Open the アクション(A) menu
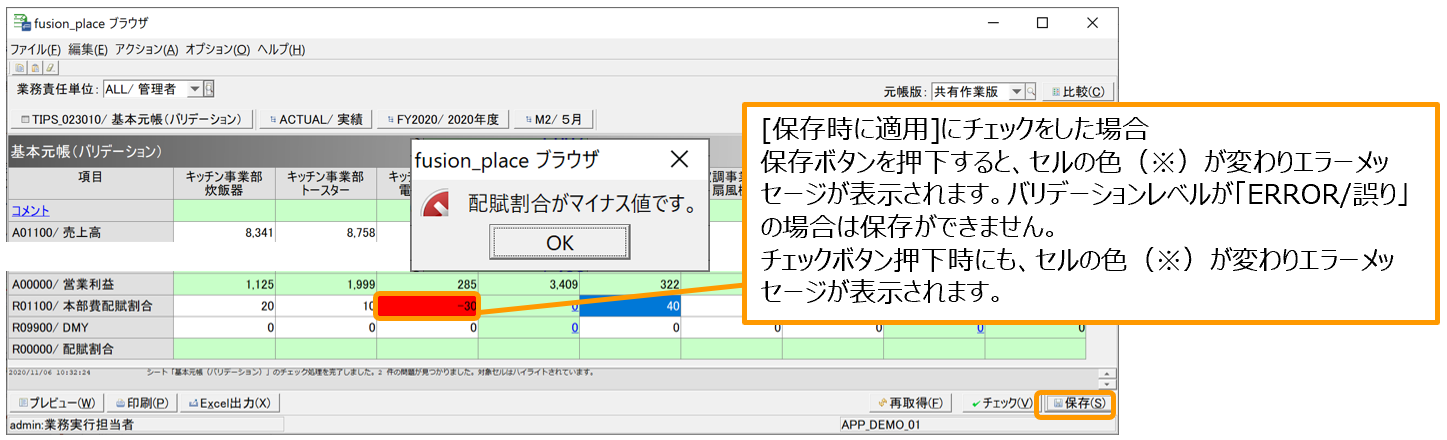The height and width of the screenshot is (440, 1447). (146, 49)
